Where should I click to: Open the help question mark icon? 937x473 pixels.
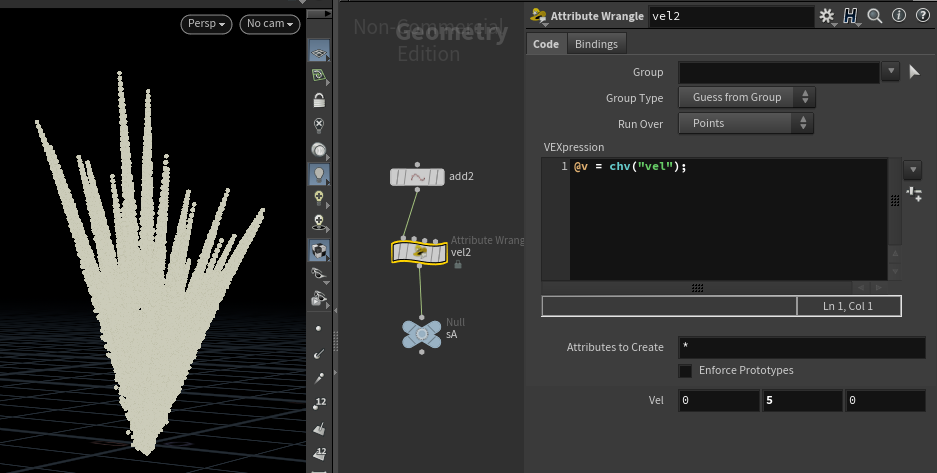(x=923, y=16)
